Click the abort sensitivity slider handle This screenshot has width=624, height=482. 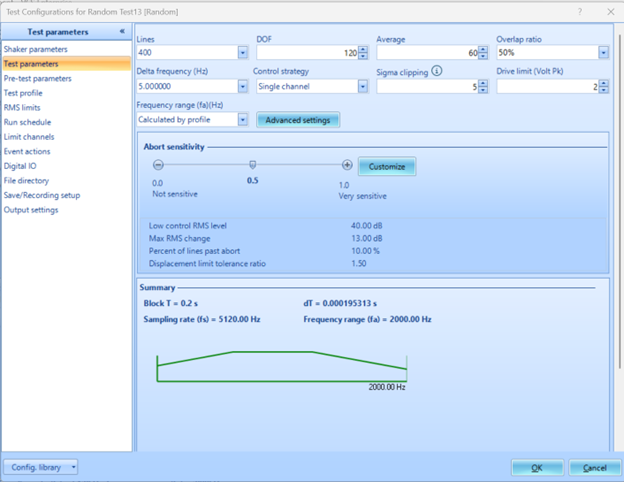[252, 165]
